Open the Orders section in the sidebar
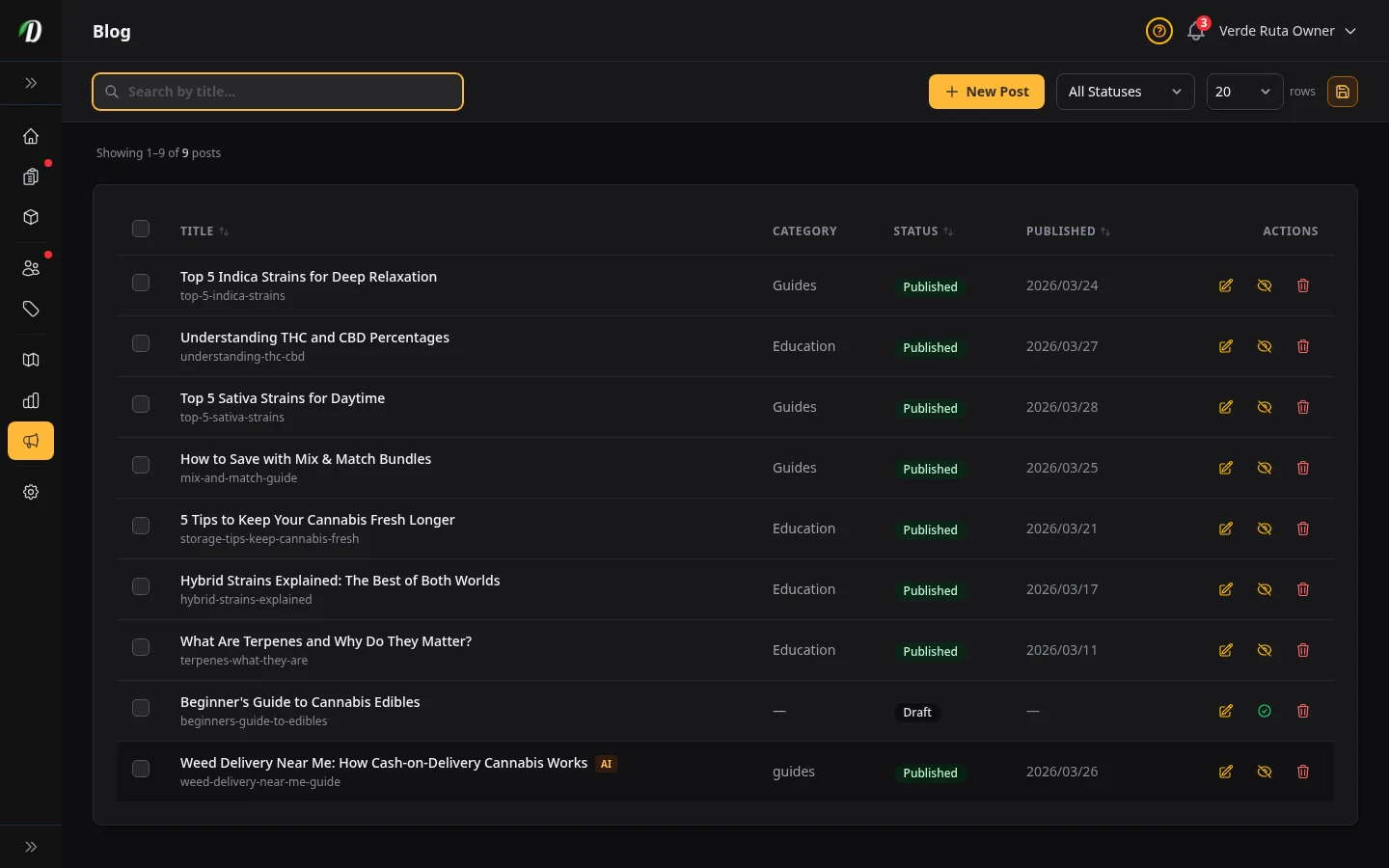This screenshot has height=868, width=1389. click(x=31, y=176)
